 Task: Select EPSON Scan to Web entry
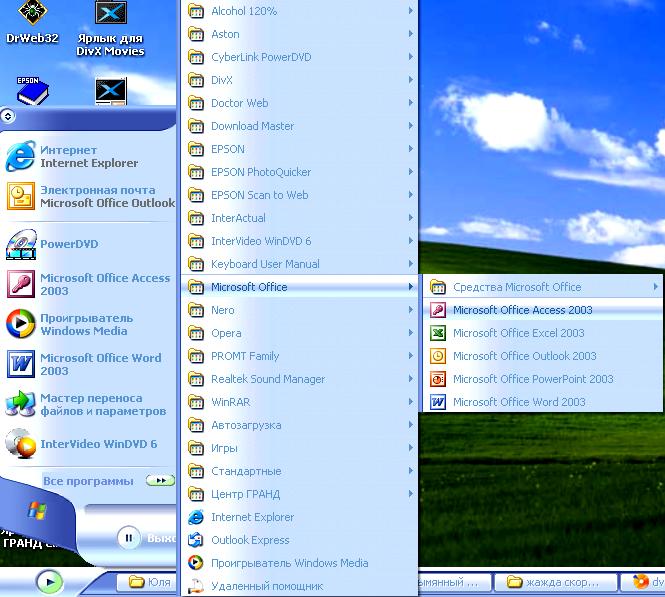(x=299, y=195)
